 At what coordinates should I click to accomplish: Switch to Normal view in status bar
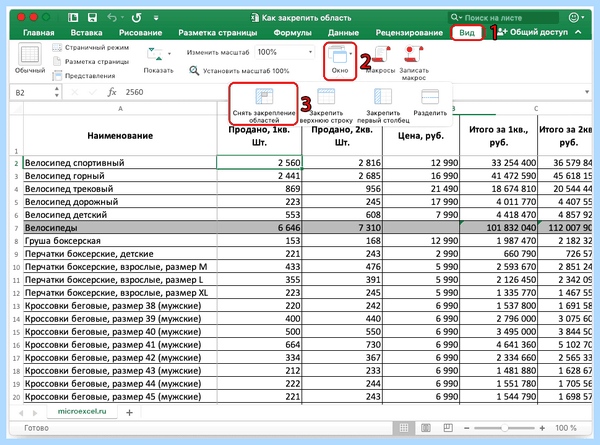point(404,428)
